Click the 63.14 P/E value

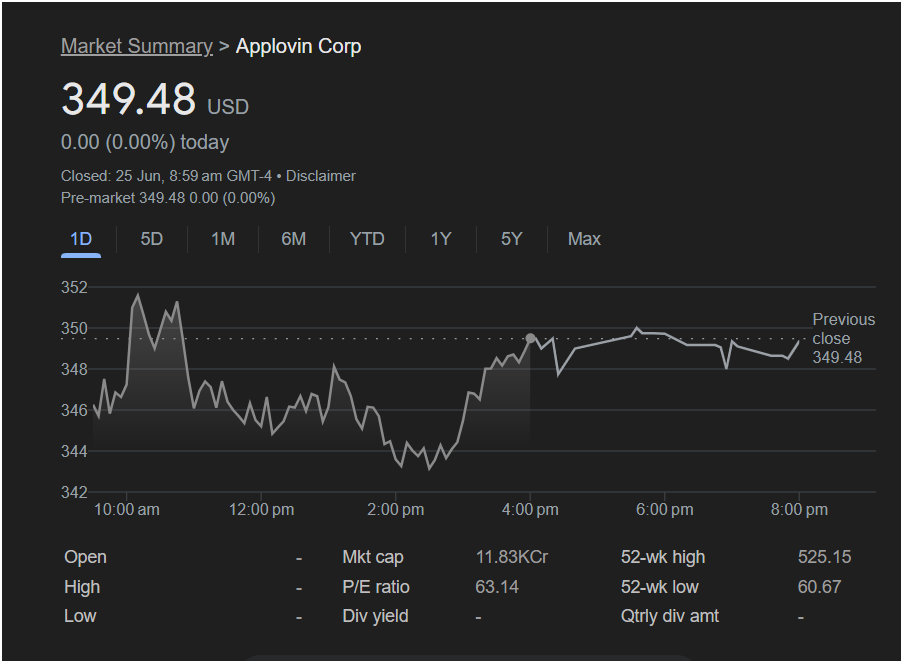497,587
